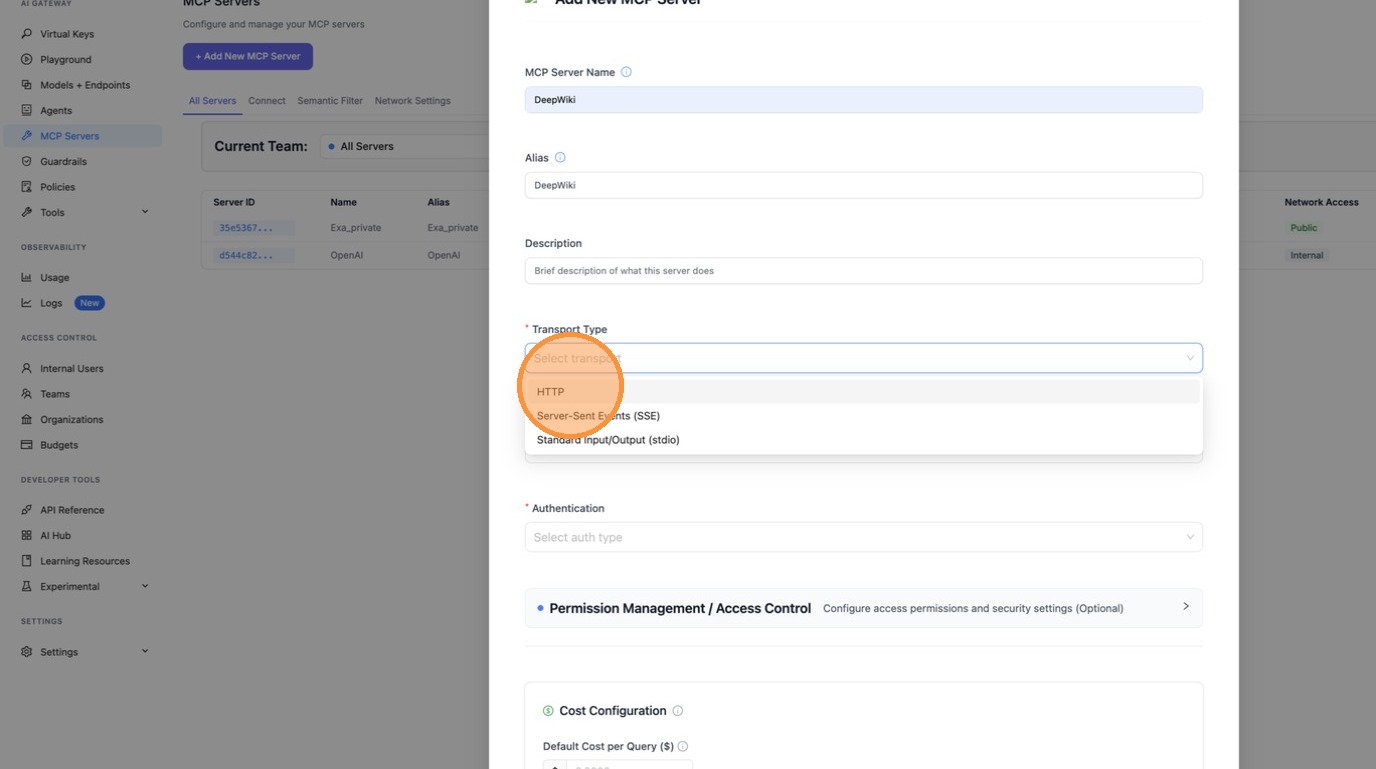This screenshot has width=1376, height=769.
Task: Click info icon by Default Cost per Query
Action: point(683,746)
